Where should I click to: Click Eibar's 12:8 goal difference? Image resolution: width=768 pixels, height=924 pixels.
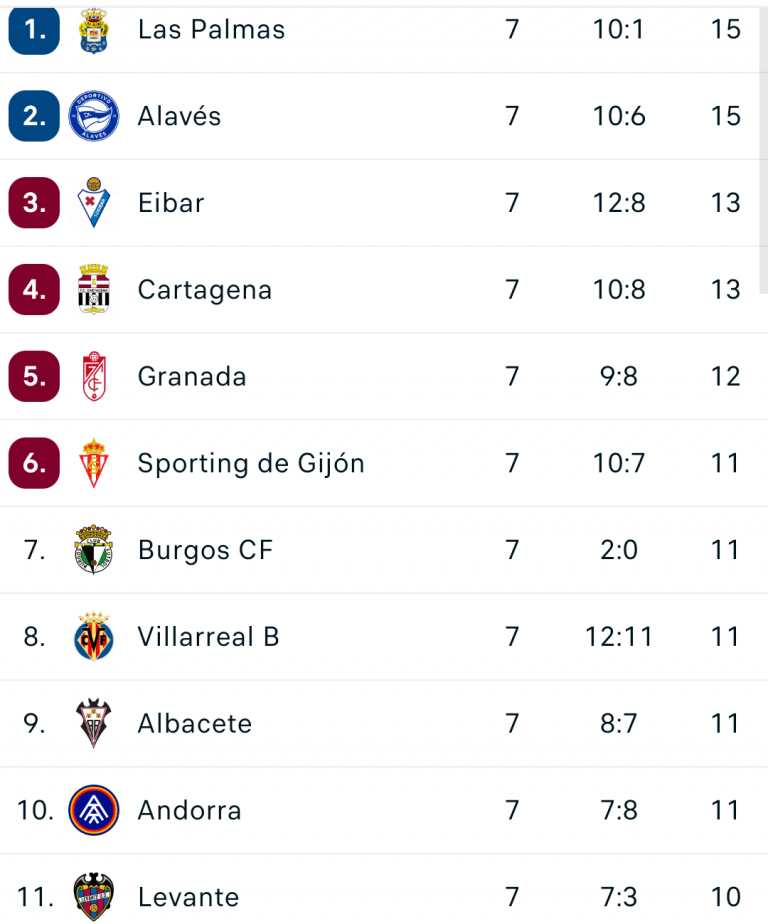pos(618,203)
